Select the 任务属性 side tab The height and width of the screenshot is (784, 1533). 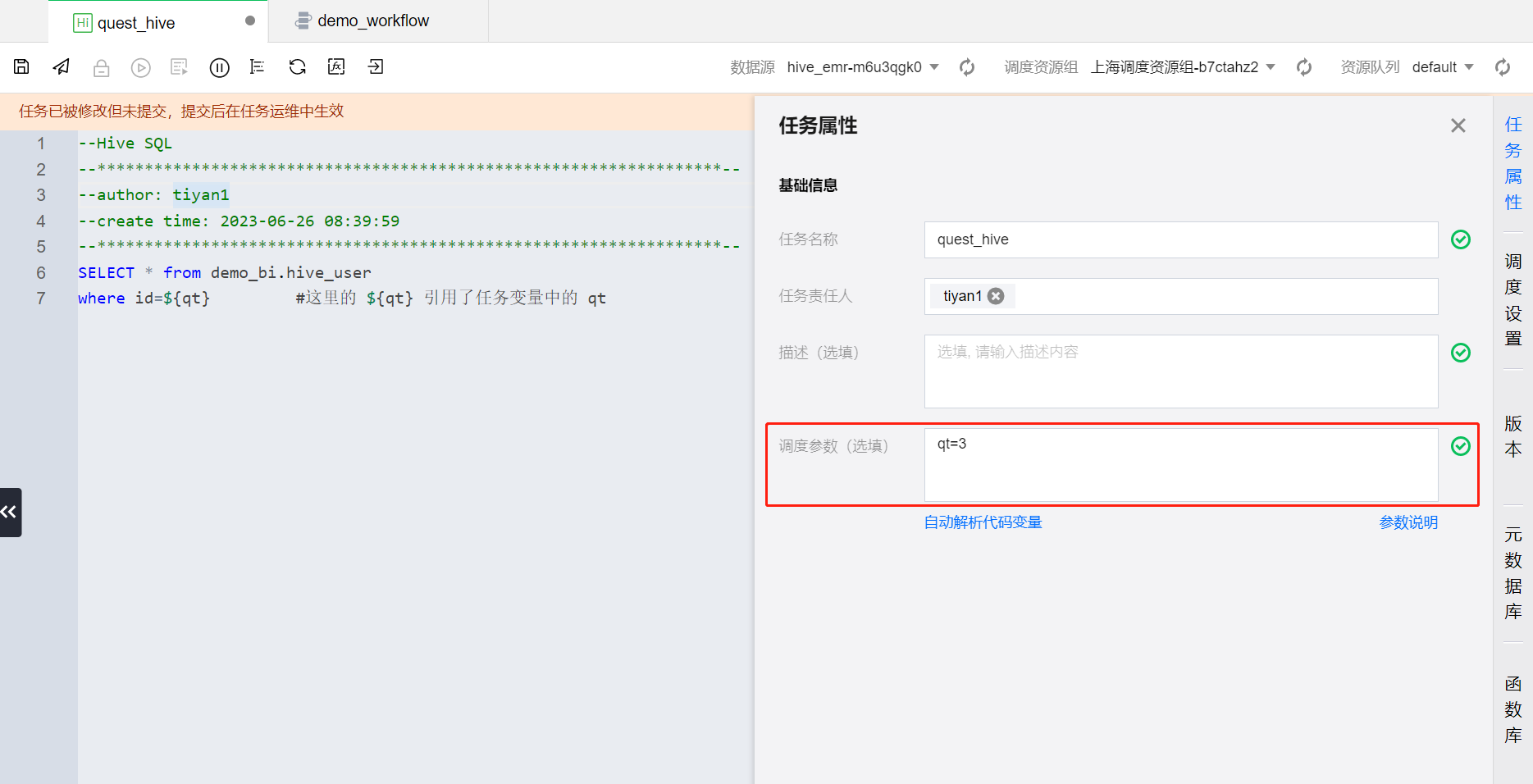coord(1513,163)
